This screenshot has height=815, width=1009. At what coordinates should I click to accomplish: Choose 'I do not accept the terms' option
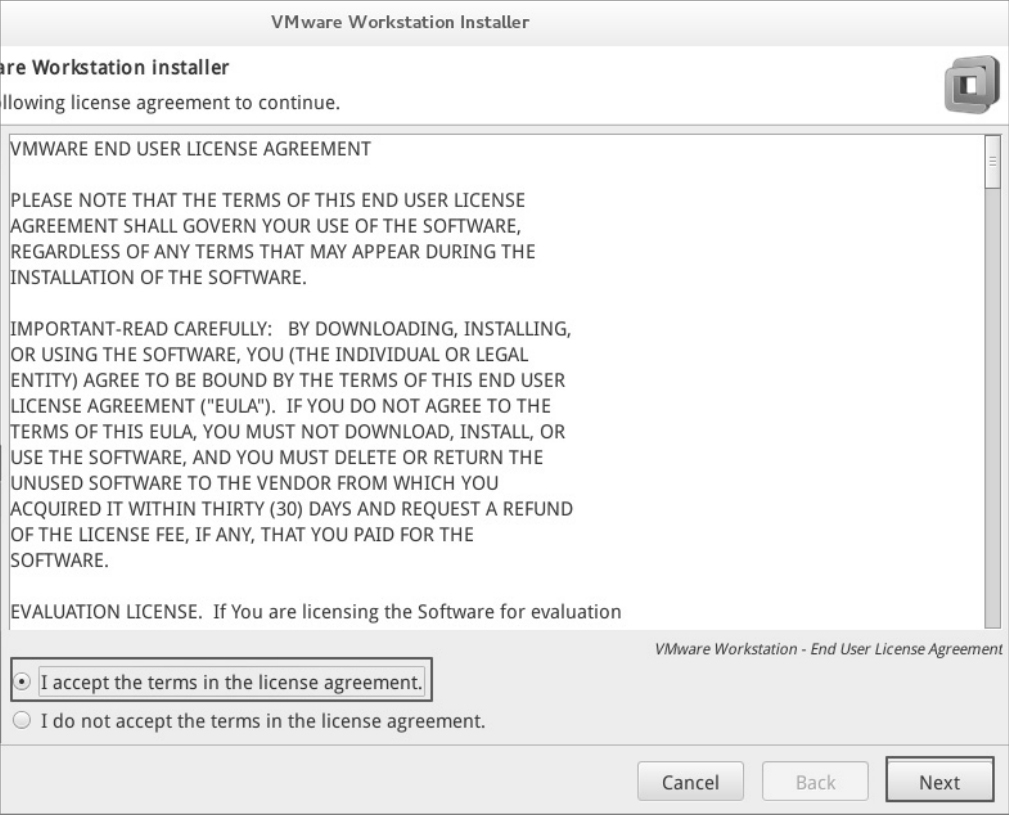click(22, 720)
